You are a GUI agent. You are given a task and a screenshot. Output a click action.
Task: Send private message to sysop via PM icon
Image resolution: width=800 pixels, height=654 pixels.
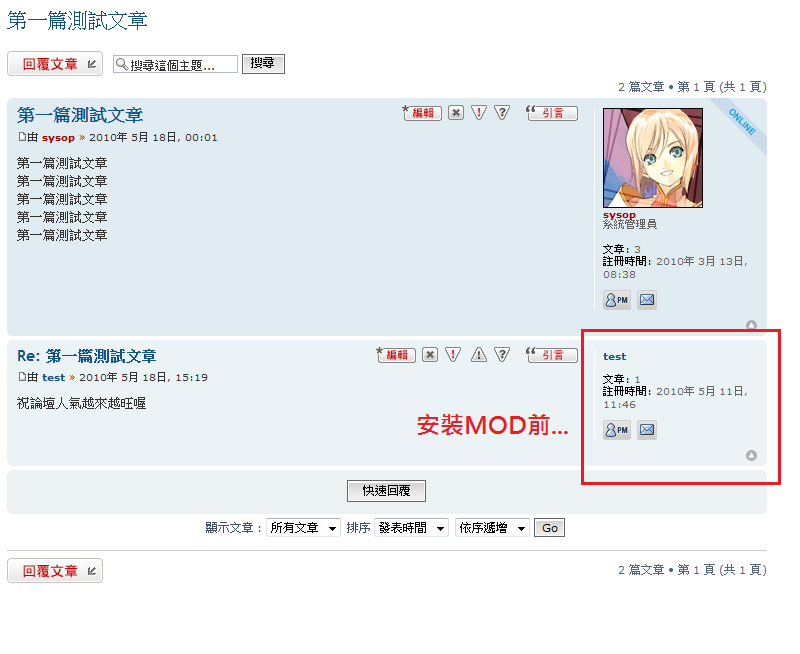coord(616,300)
